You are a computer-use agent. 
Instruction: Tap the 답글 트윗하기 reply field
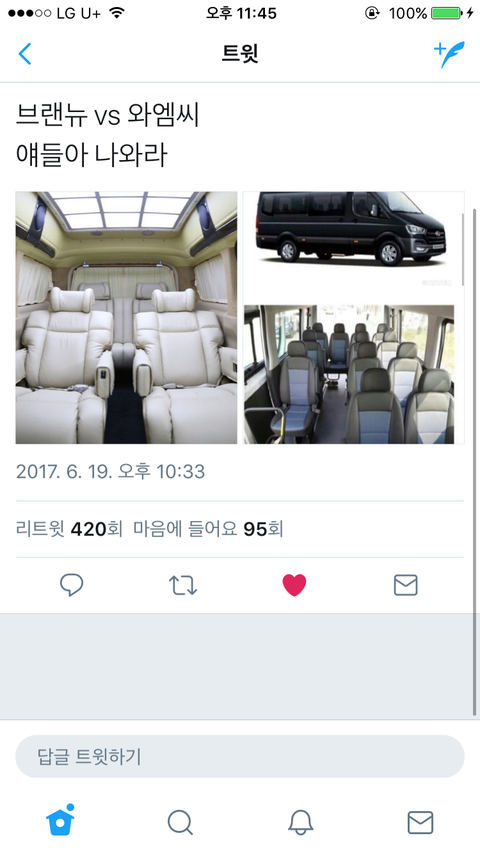click(x=240, y=757)
